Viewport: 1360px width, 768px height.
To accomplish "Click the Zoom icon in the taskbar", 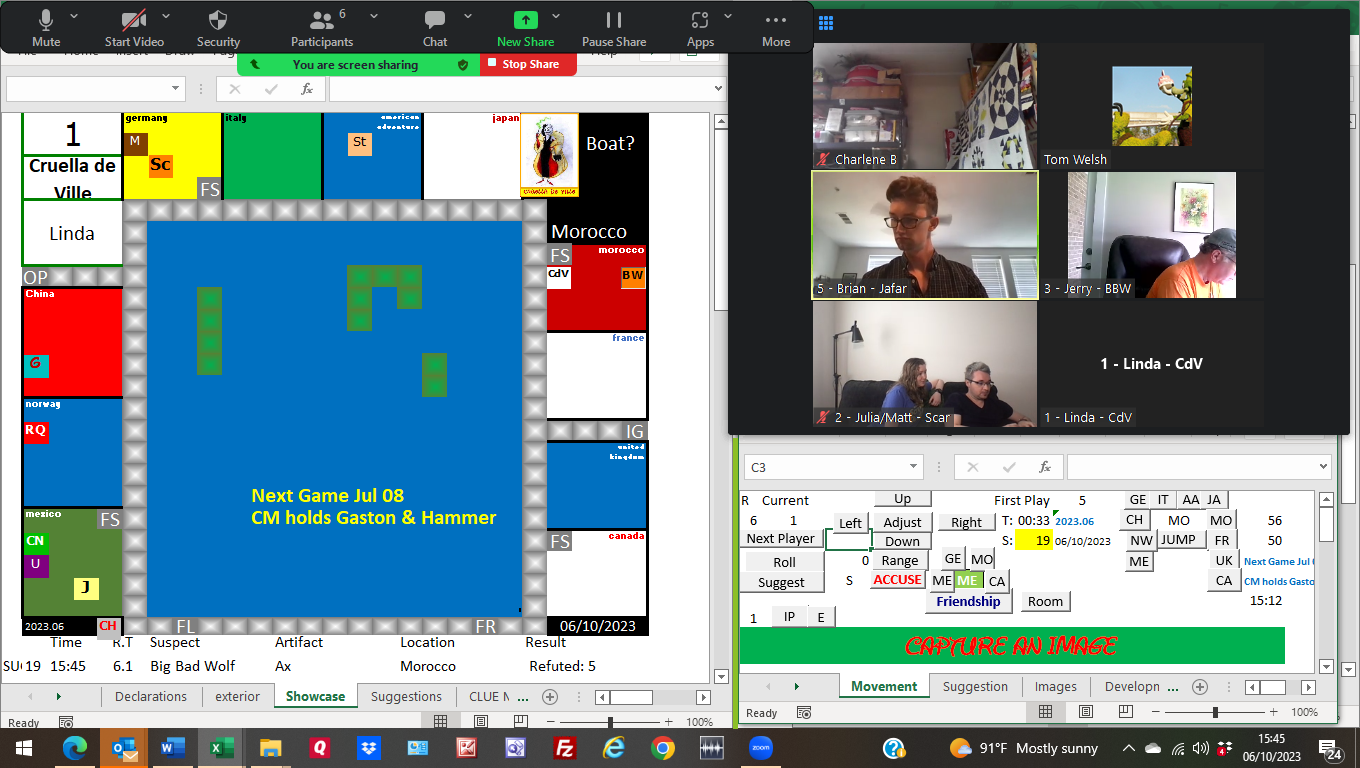I will [x=762, y=748].
